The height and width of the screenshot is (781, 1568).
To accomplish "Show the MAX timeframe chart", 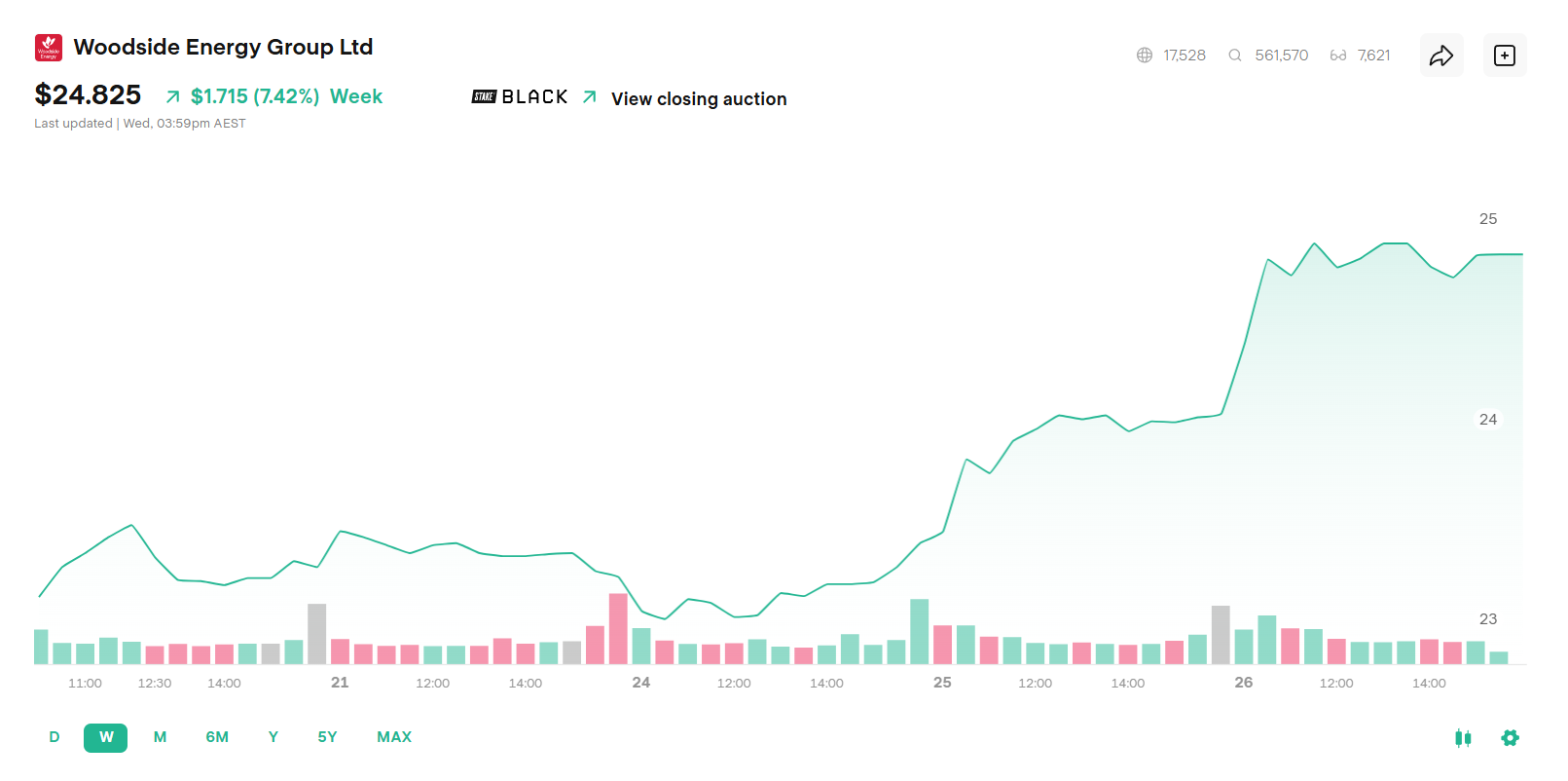I will [x=394, y=737].
